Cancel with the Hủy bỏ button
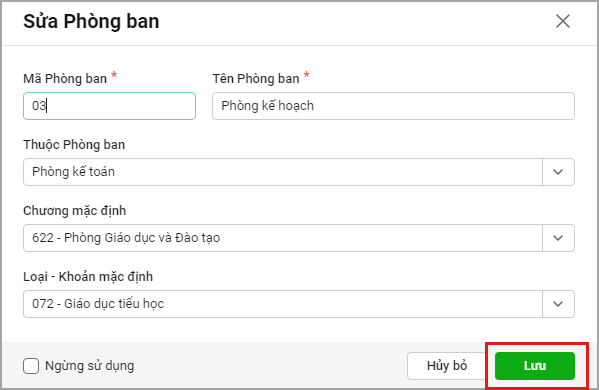599x390 pixels. point(447,366)
